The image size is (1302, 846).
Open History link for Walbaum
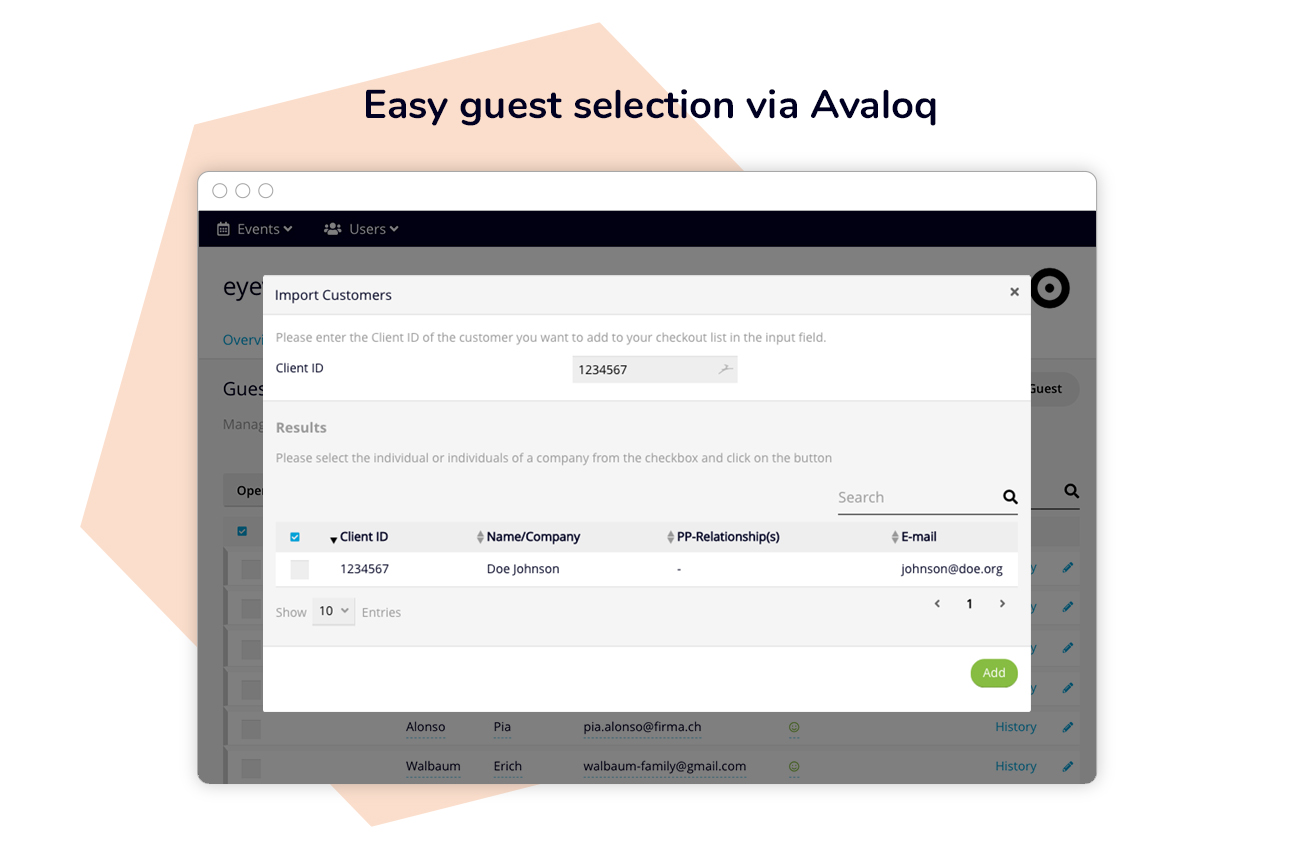(1016, 766)
